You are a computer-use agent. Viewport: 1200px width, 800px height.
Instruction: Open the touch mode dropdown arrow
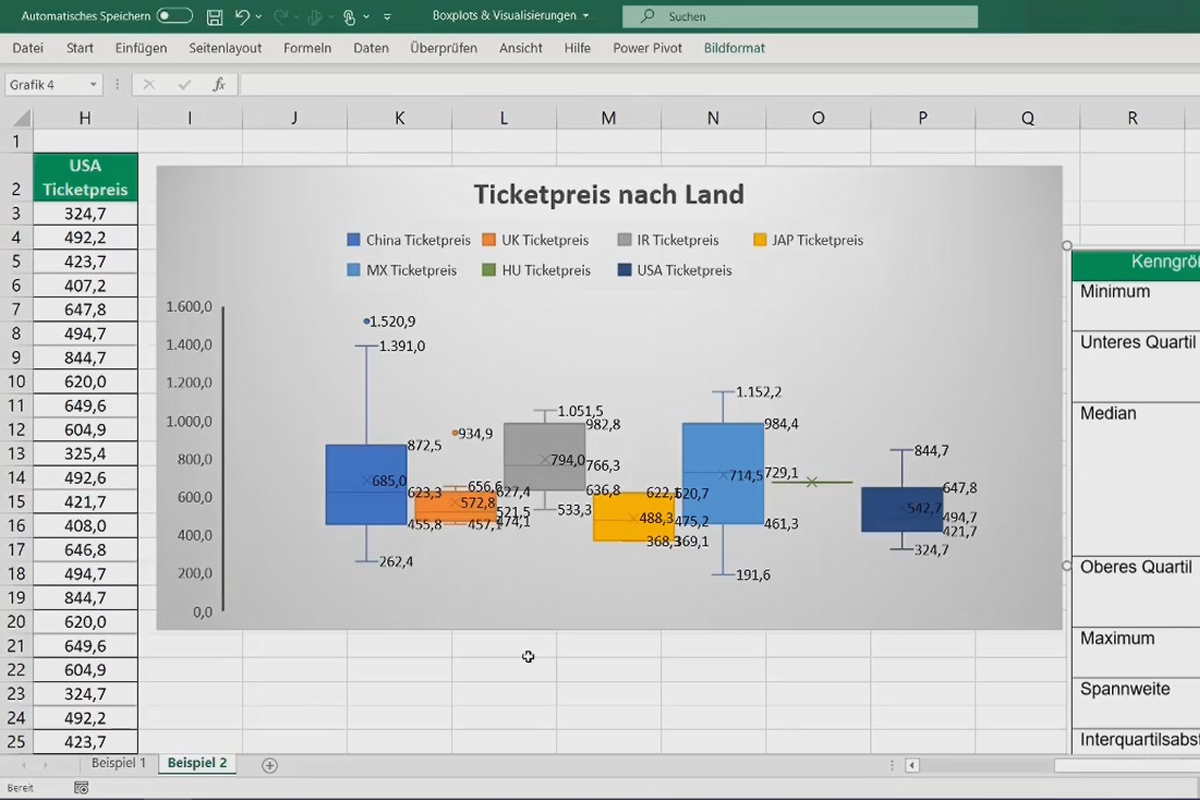(x=367, y=17)
